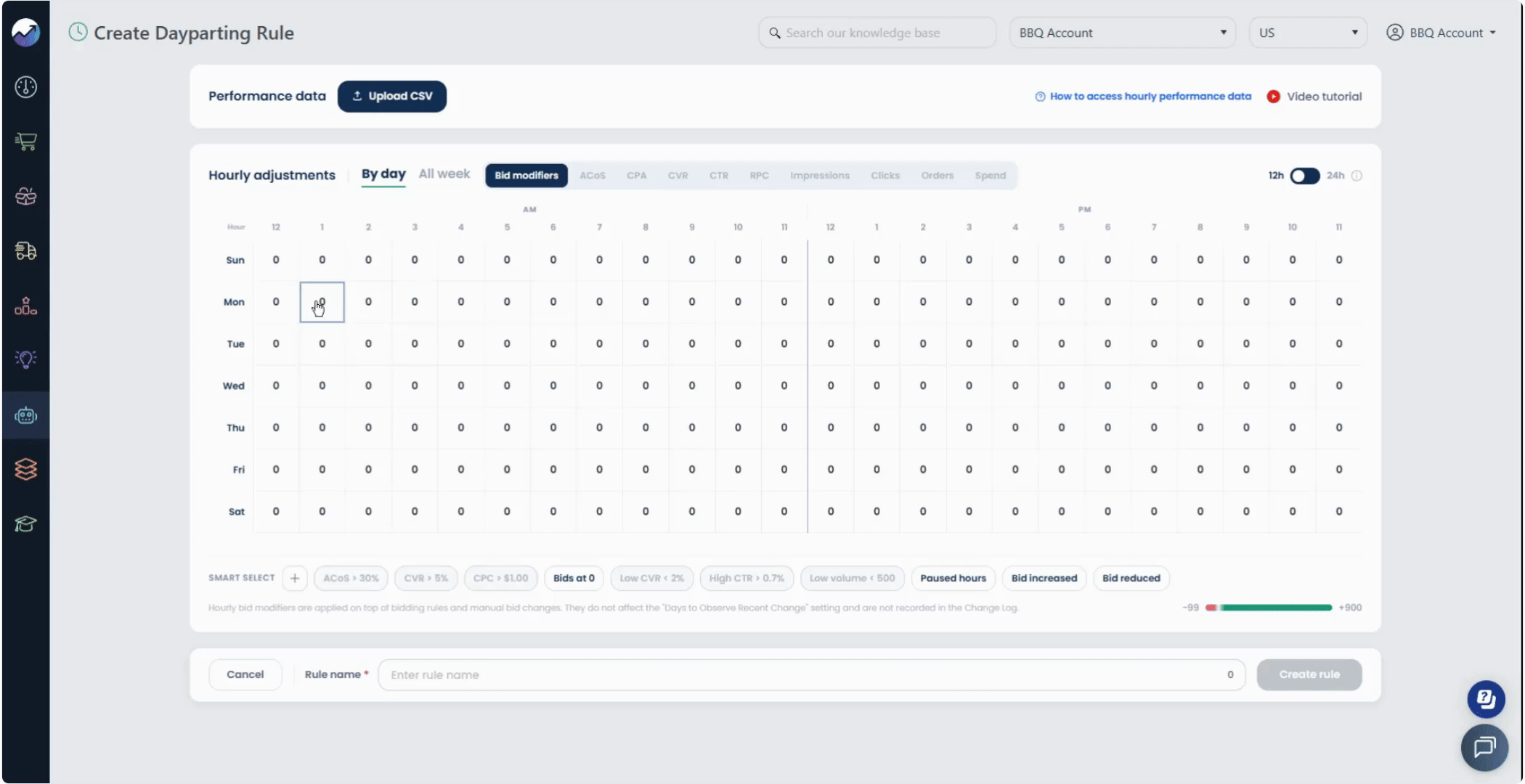Select the Sunday 12 AM bid cell
Screen dimensions: 1525x784
click(x=276, y=260)
